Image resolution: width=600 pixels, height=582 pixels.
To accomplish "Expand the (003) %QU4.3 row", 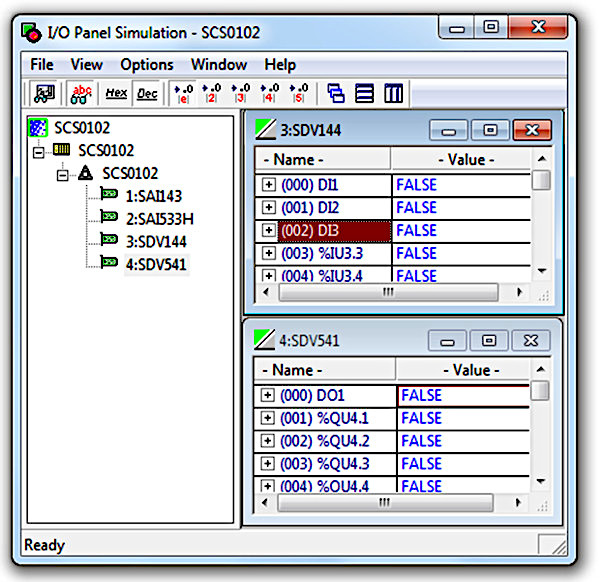I will click(267, 463).
